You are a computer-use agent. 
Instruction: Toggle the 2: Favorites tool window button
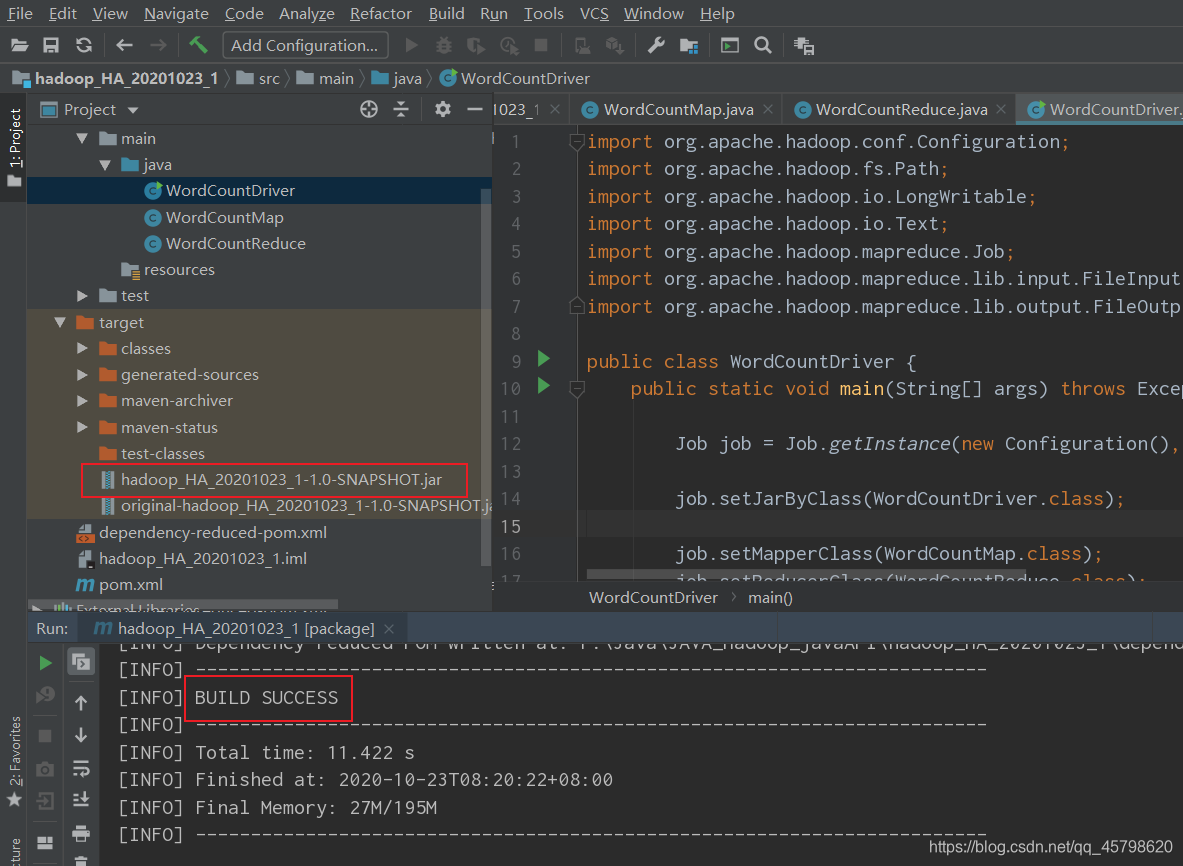[x=14, y=760]
